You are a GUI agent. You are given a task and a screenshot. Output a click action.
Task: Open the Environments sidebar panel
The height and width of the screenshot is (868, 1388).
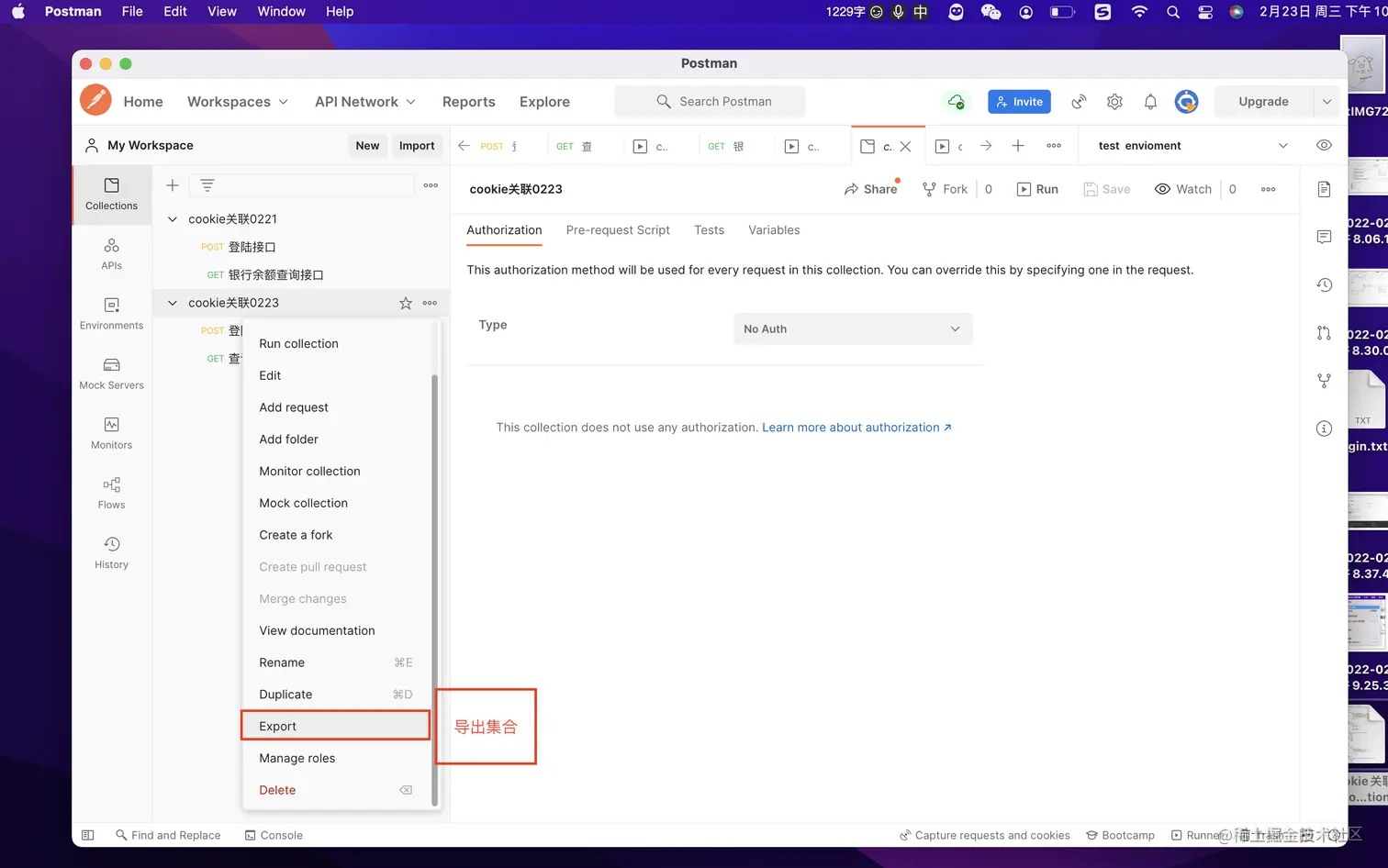click(111, 314)
